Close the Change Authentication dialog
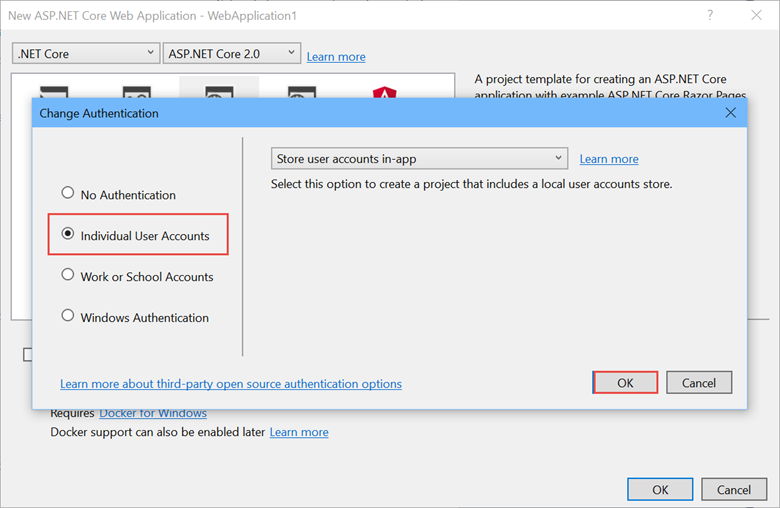 (x=730, y=113)
